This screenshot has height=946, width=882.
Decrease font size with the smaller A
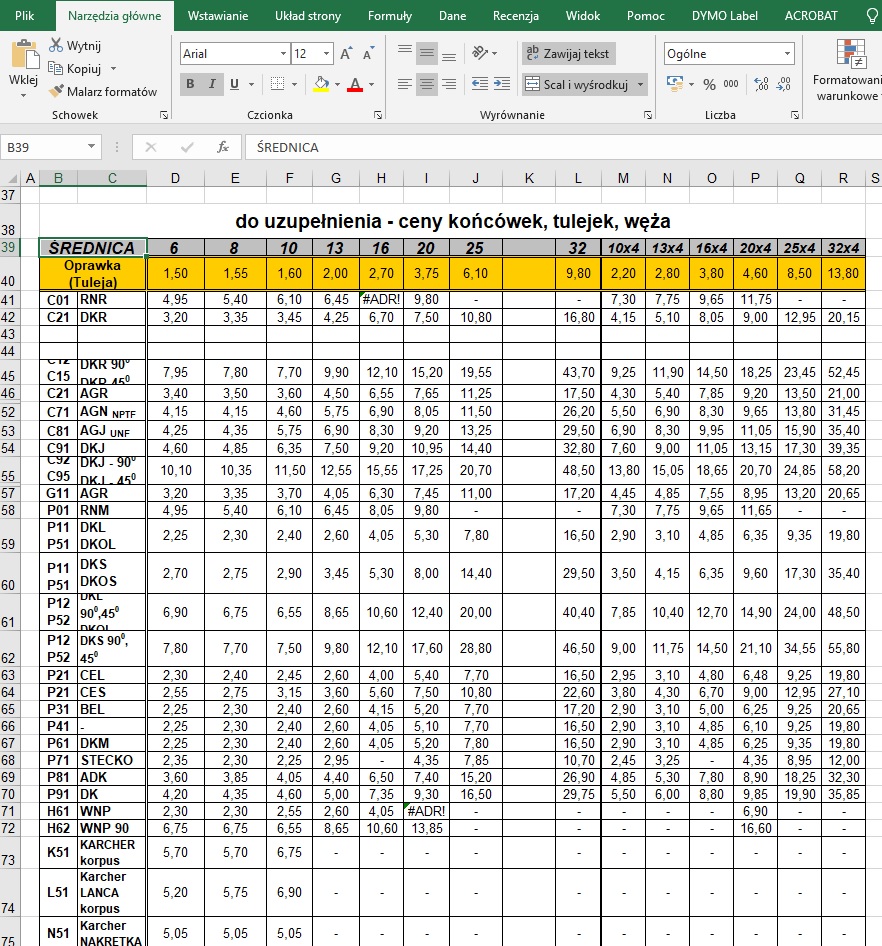coord(368,54)
